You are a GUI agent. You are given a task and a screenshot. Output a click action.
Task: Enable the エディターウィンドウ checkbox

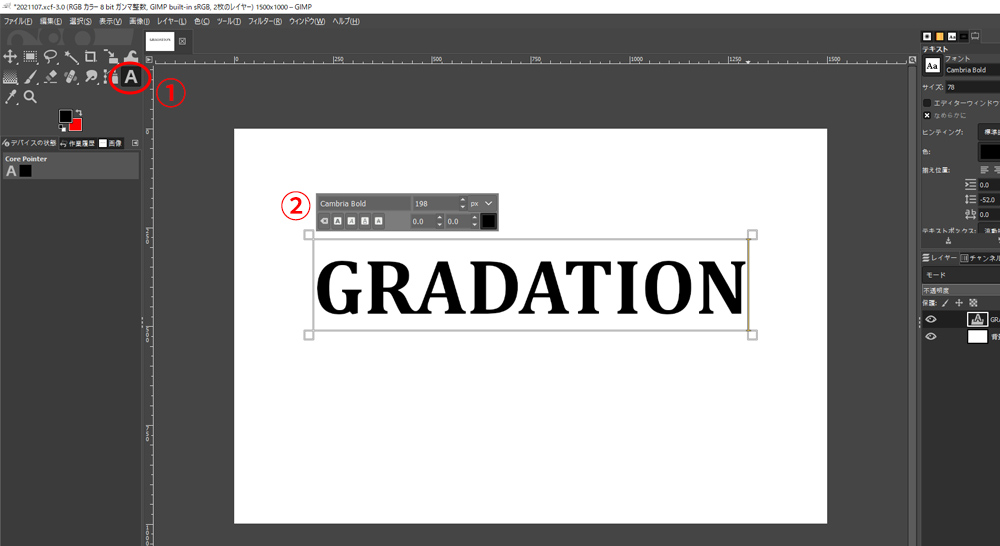click(927, 103)
